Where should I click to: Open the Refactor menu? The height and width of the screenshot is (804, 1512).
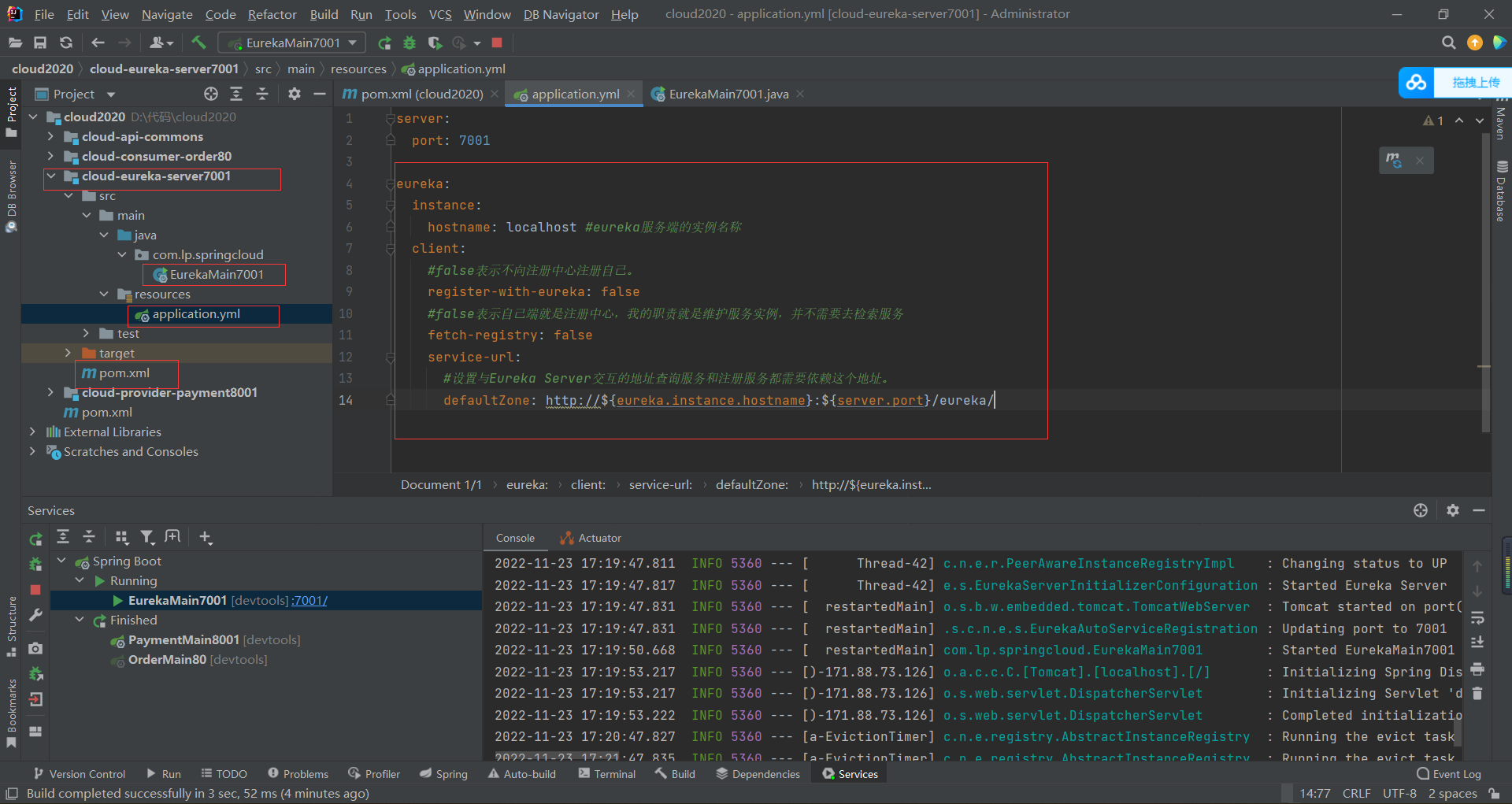coord(272,14)
